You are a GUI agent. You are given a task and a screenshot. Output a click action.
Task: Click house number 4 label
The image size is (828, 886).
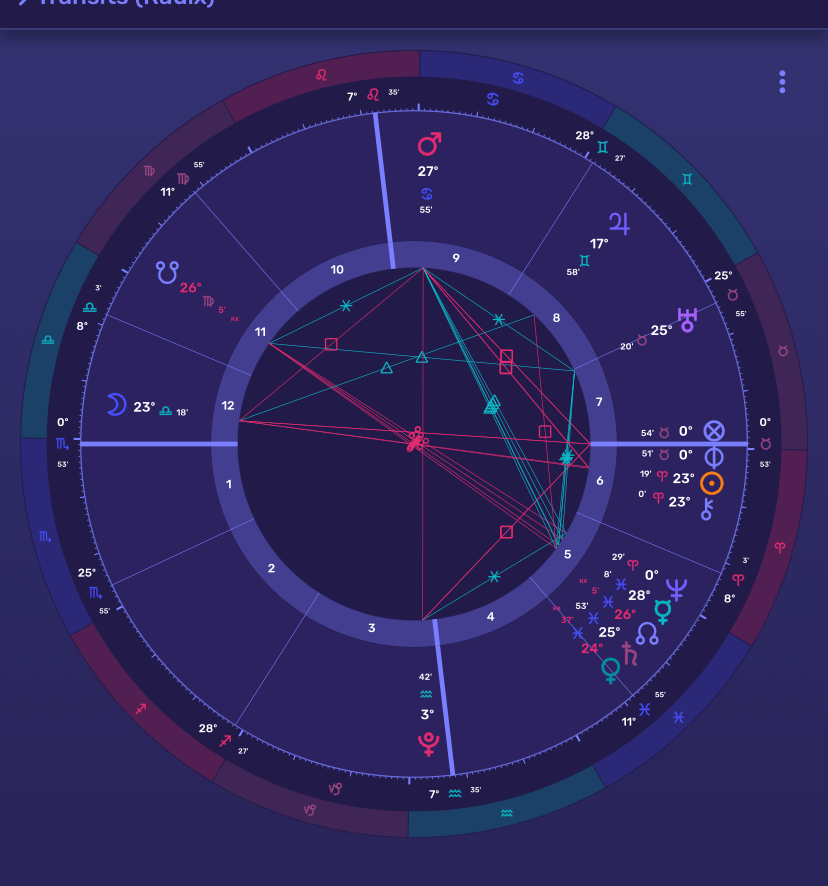click(x=491, y=616)
